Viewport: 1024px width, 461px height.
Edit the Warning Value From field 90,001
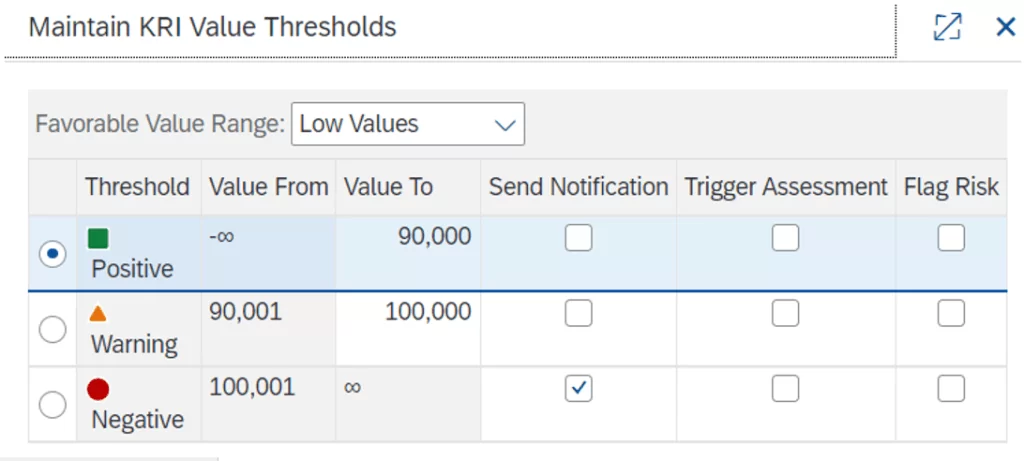(246, 312)
